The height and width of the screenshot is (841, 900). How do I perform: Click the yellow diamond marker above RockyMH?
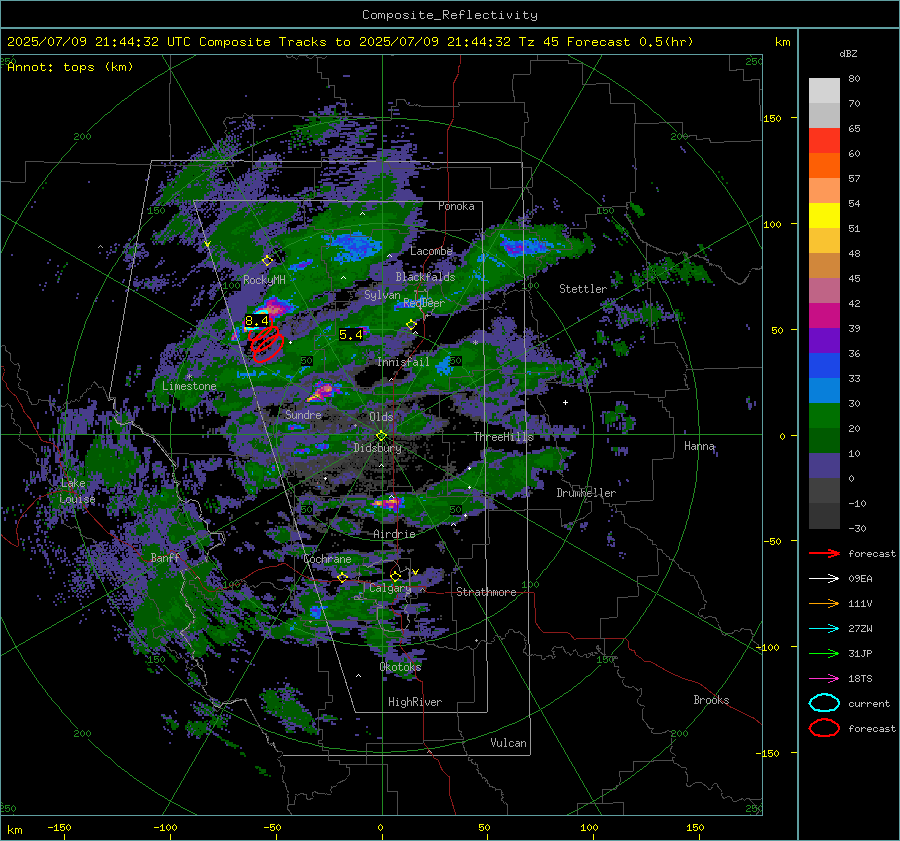(x=267, y=261)
